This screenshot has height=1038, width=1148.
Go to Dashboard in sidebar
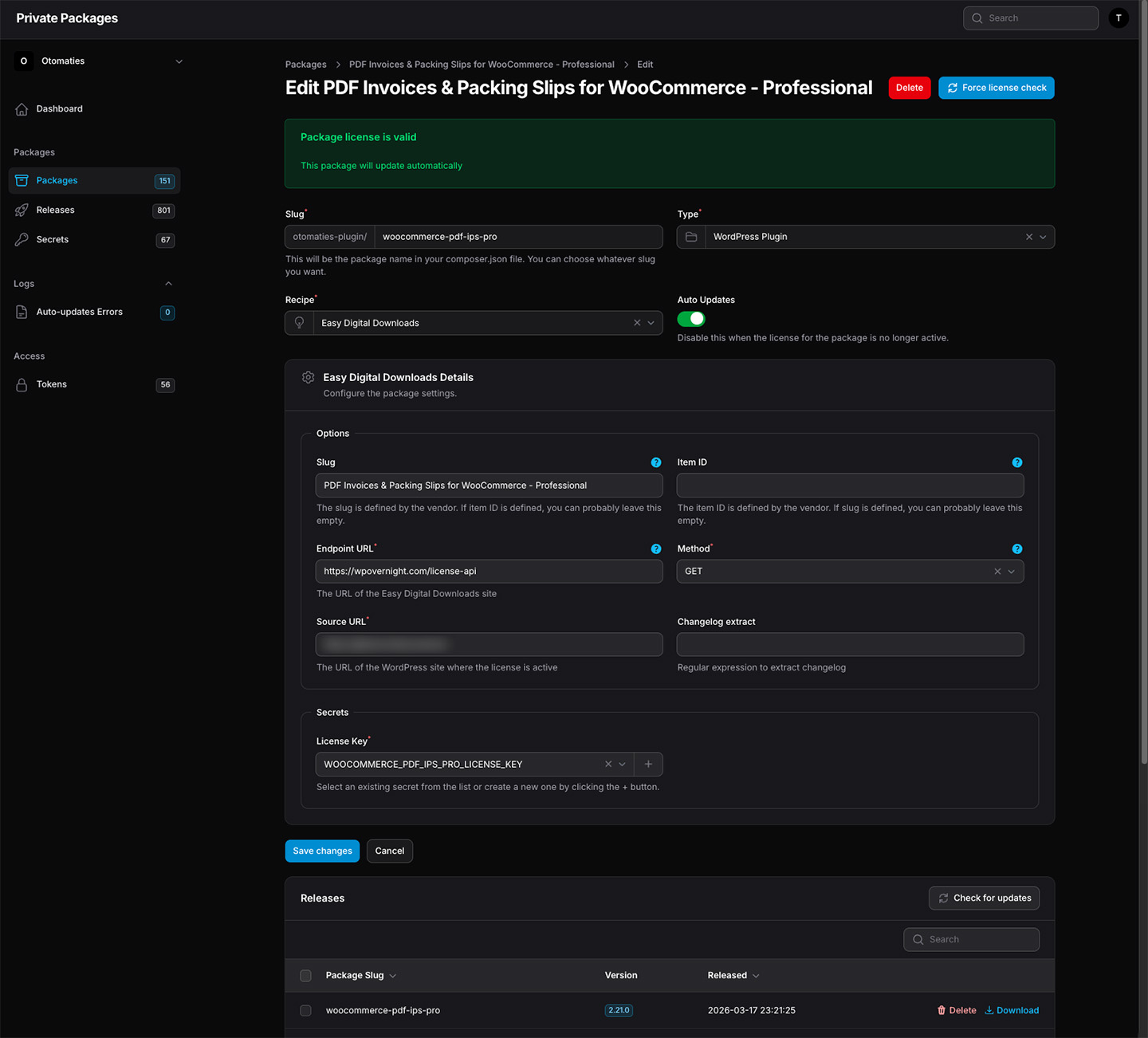click(95, 109)
